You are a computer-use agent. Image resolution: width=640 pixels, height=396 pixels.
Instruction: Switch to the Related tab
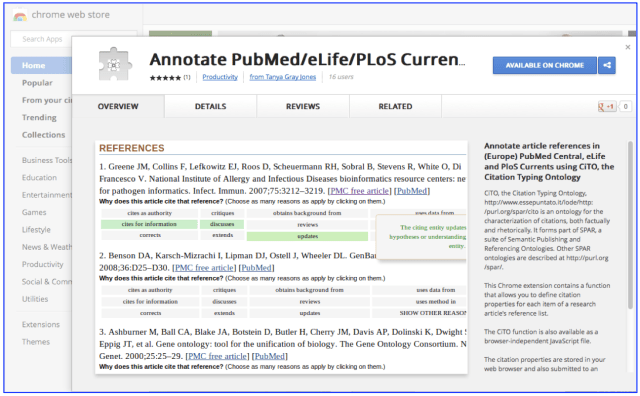[x=395, y=107]
